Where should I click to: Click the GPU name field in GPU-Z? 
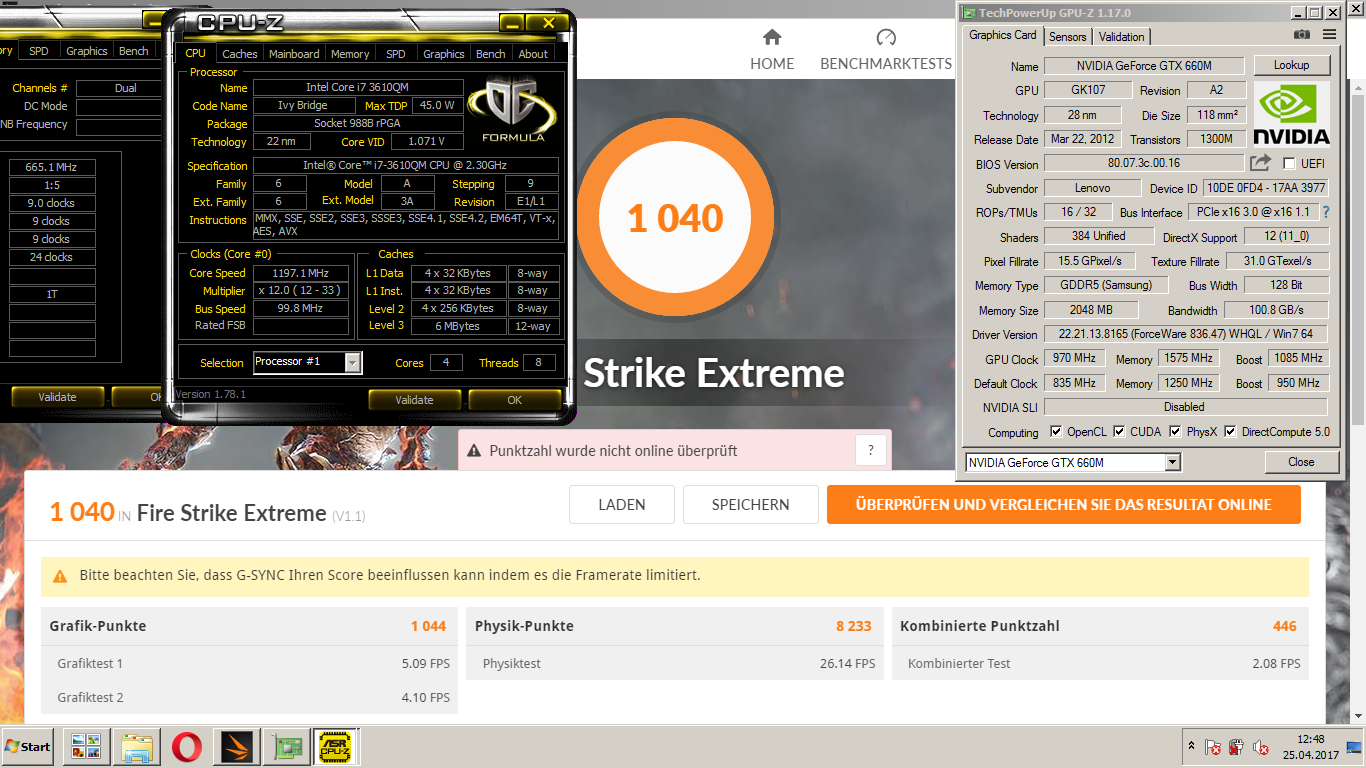point(1144,66)
